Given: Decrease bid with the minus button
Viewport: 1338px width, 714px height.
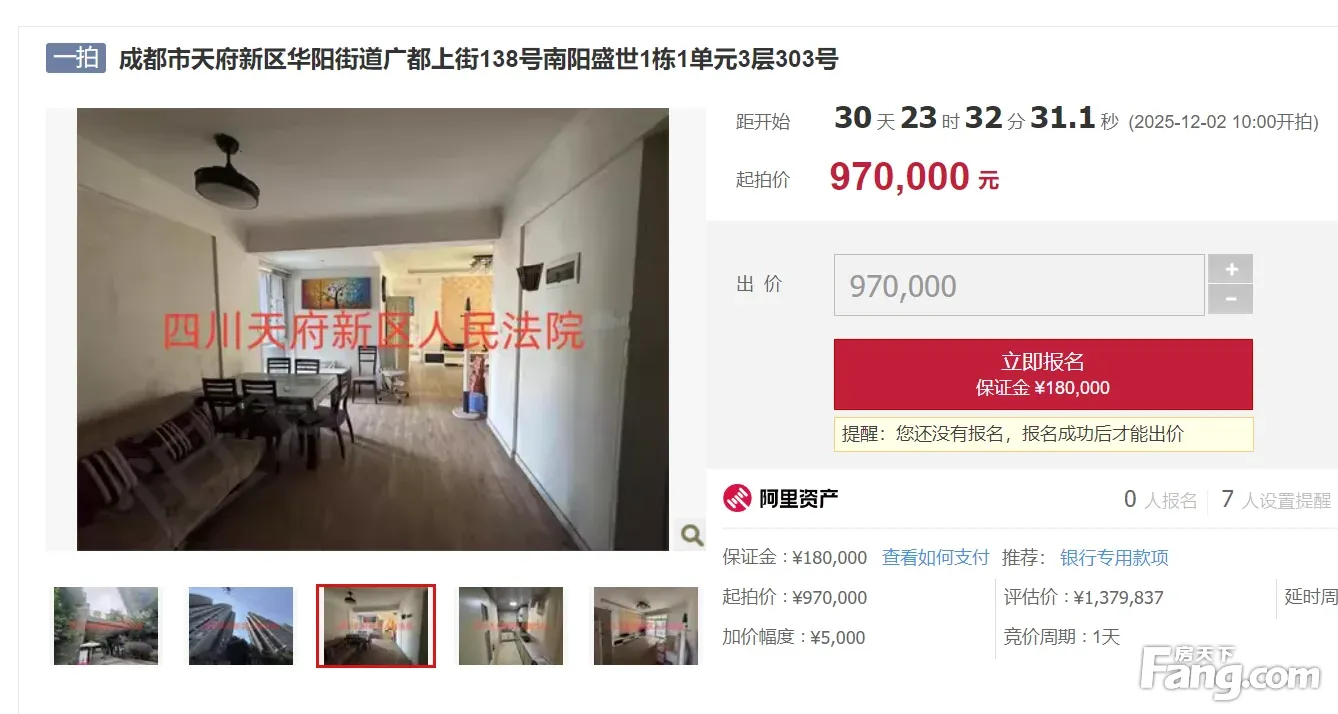Looking at the screenshot, I should pyautogui.click(x=1231, y=300).
